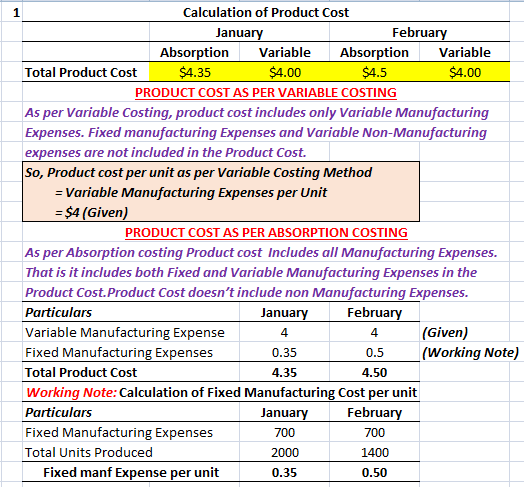Image resolution: width=524 pixels, height=487 pixels.
Task: Click February Absorption column header
Action: click(374, 52)
